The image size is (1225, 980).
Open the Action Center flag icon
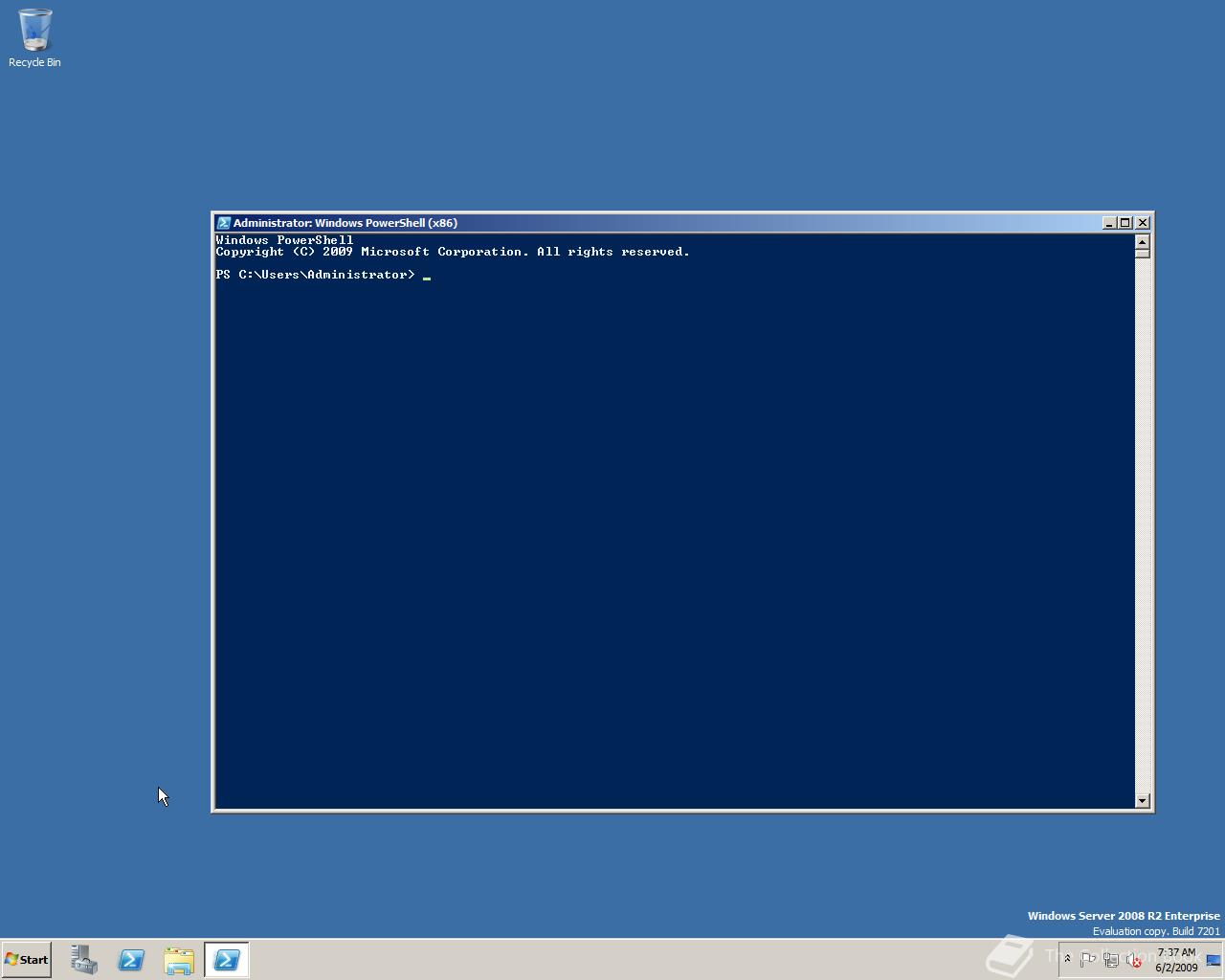[x=1088, y=960]
